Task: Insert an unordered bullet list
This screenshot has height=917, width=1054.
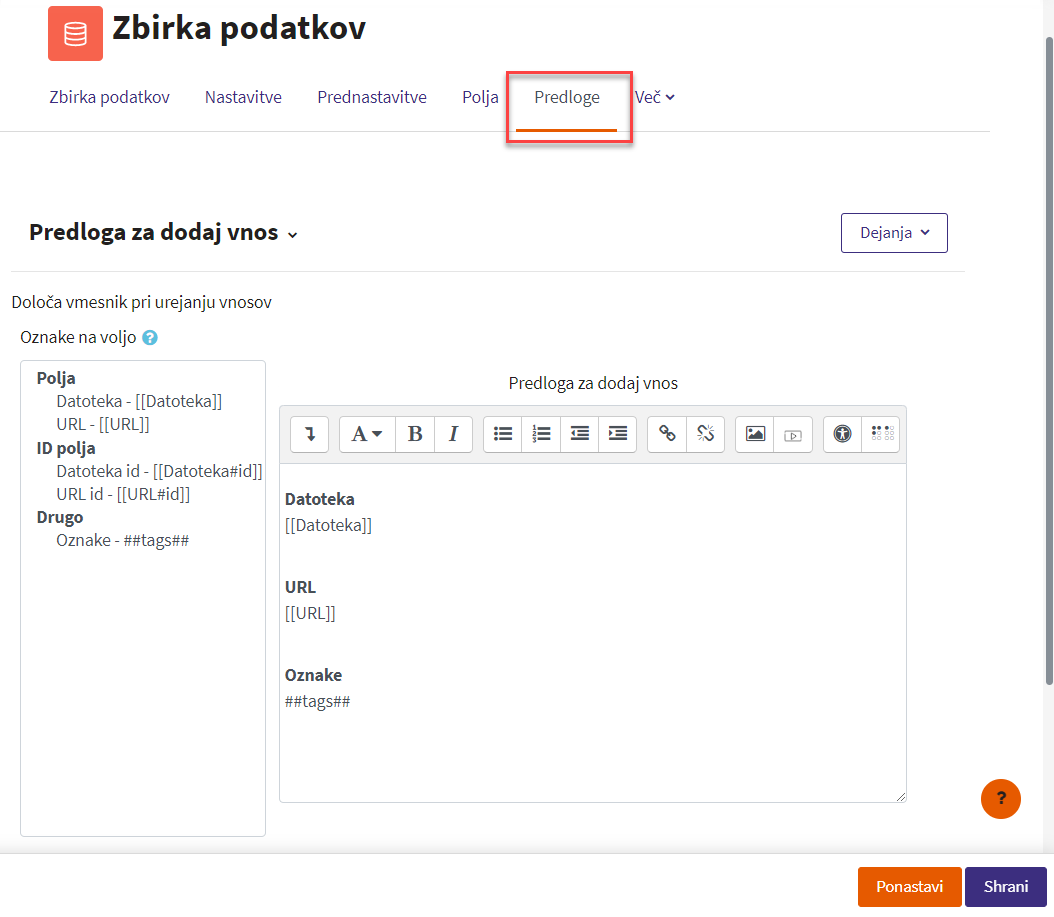Action: [502, 434]
